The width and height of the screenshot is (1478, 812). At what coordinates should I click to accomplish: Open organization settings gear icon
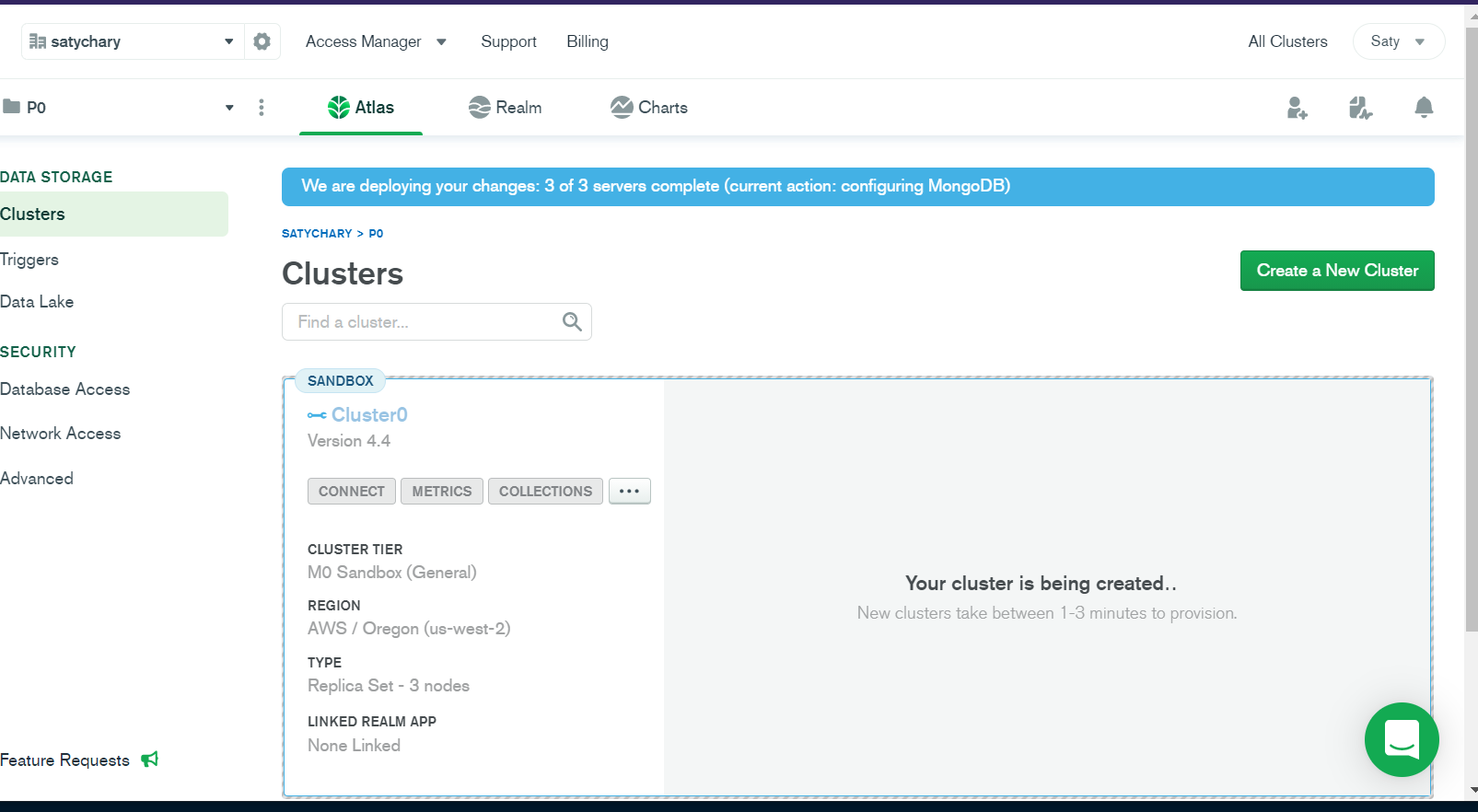(x=262, y=41)
